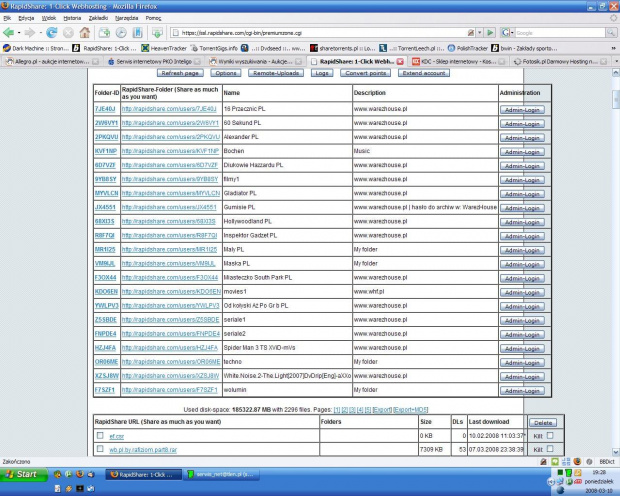
Task: Open the TorrentGigs.info bookmark
Action: tap(214, 48)
